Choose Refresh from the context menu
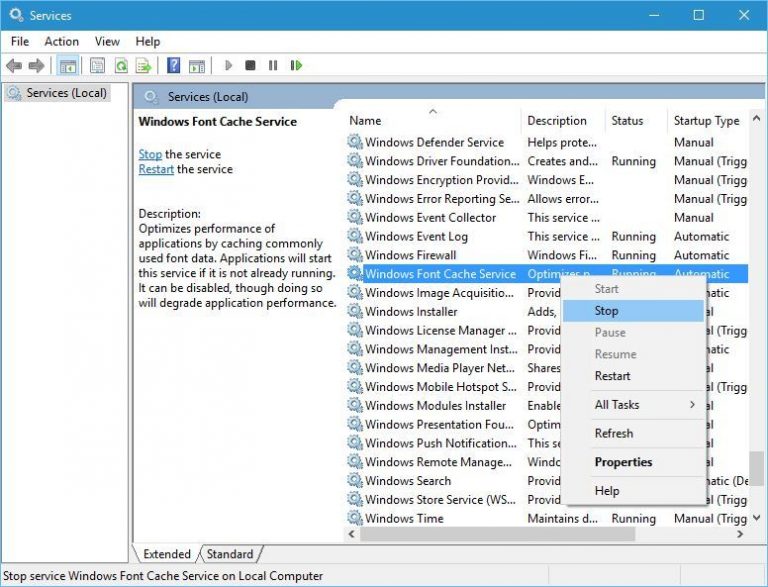Screen dimensions: 768x587 (x=633, y=433)
